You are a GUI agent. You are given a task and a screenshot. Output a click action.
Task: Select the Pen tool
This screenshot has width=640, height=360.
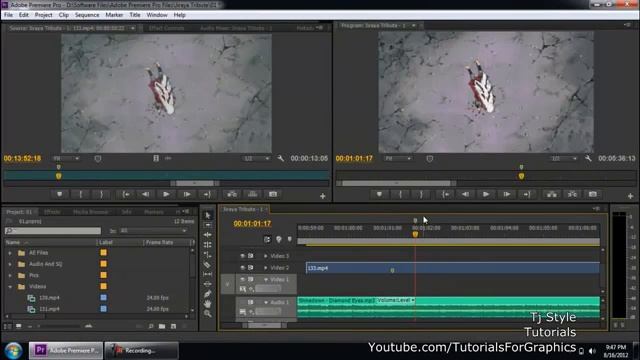[x=208, y=294]
